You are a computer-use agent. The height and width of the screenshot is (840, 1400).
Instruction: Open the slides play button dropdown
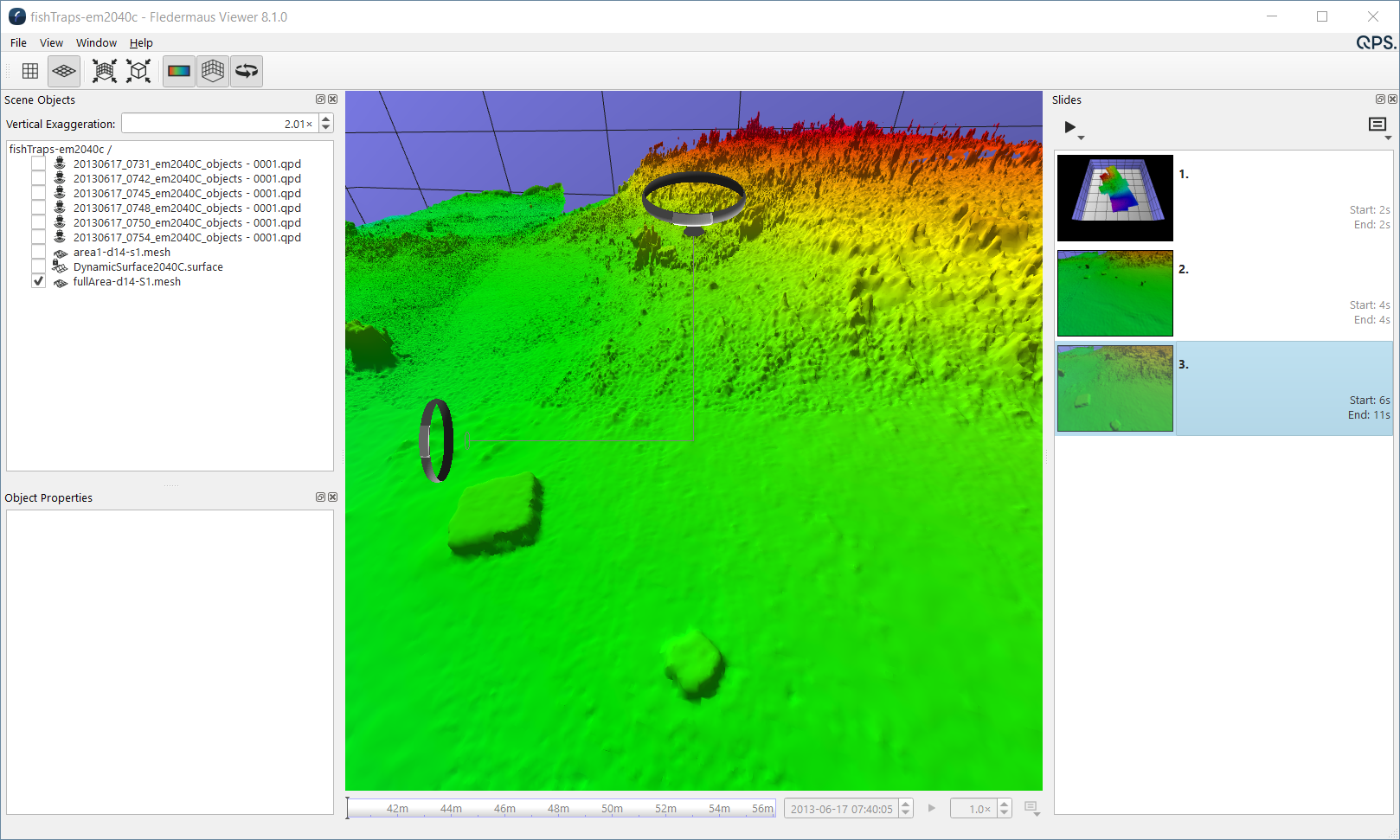(1081, 138)
